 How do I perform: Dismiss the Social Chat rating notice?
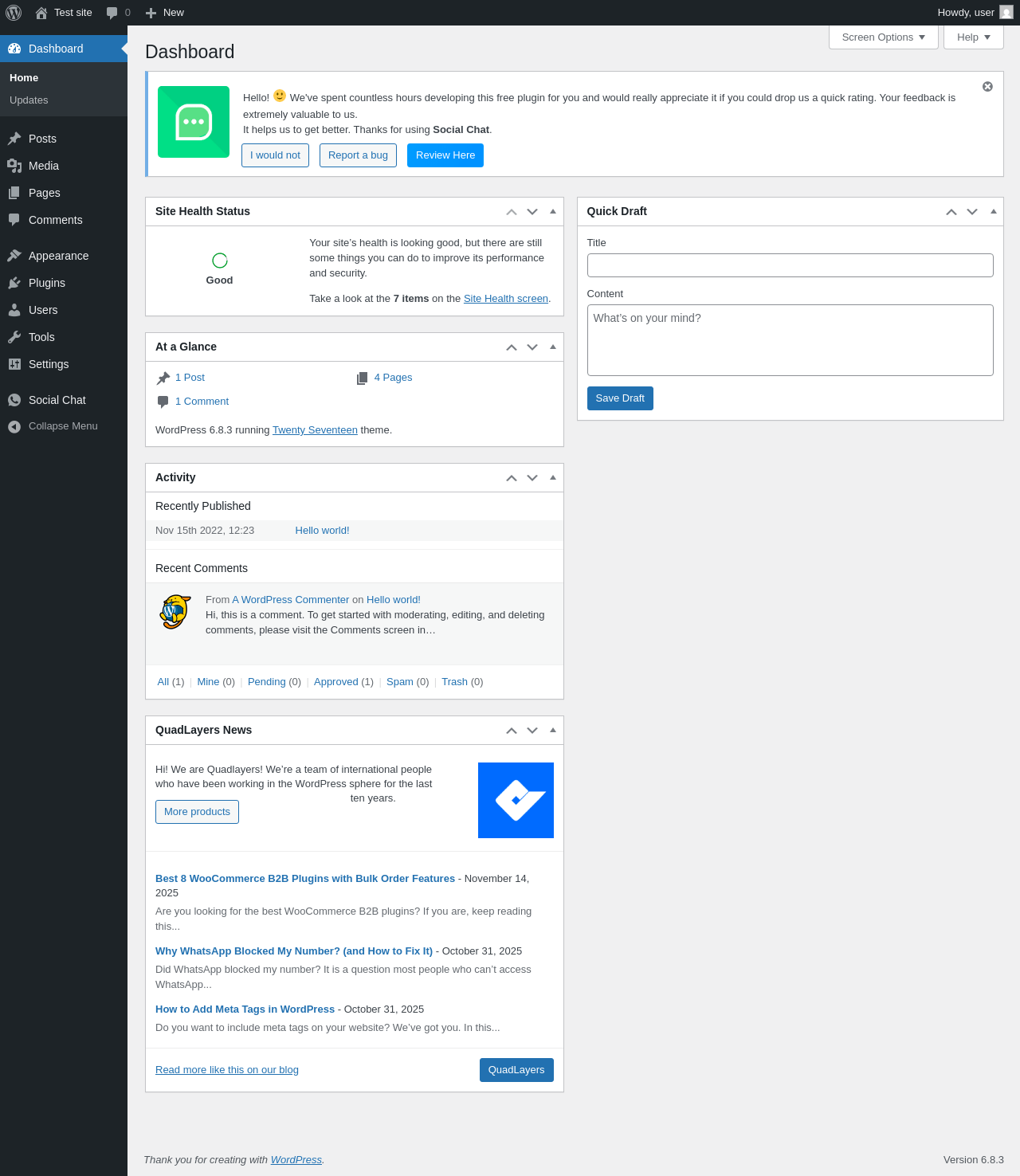coord(987,87)
